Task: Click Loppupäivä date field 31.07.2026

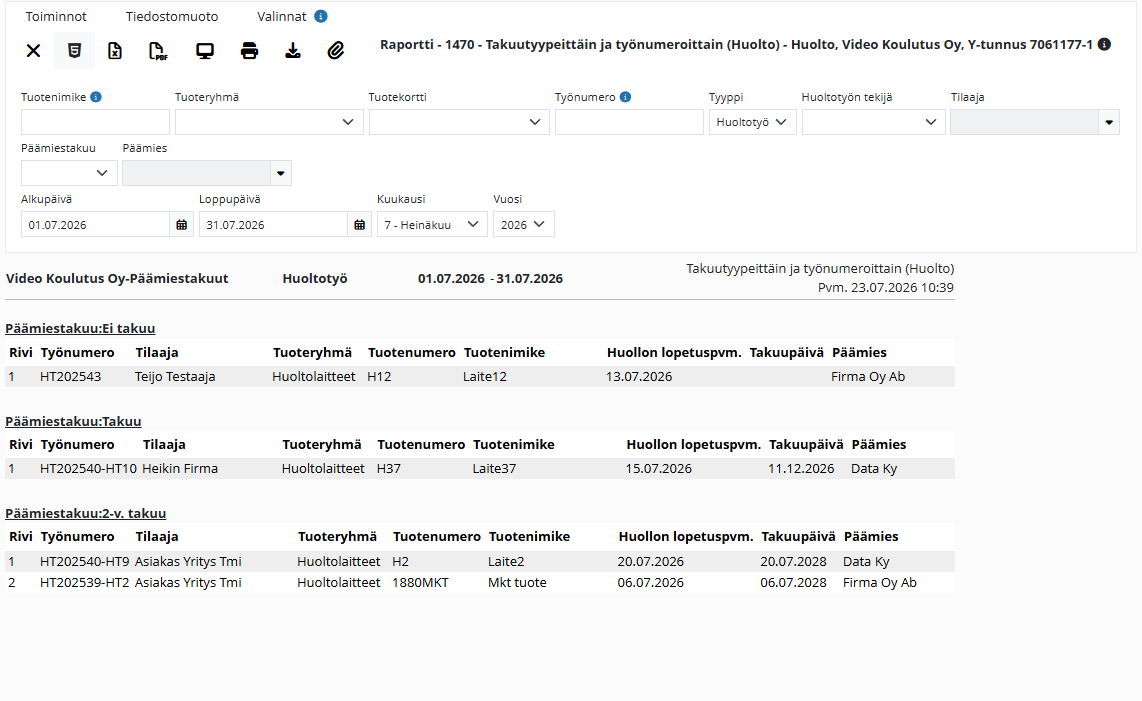Action: [273, 224]
